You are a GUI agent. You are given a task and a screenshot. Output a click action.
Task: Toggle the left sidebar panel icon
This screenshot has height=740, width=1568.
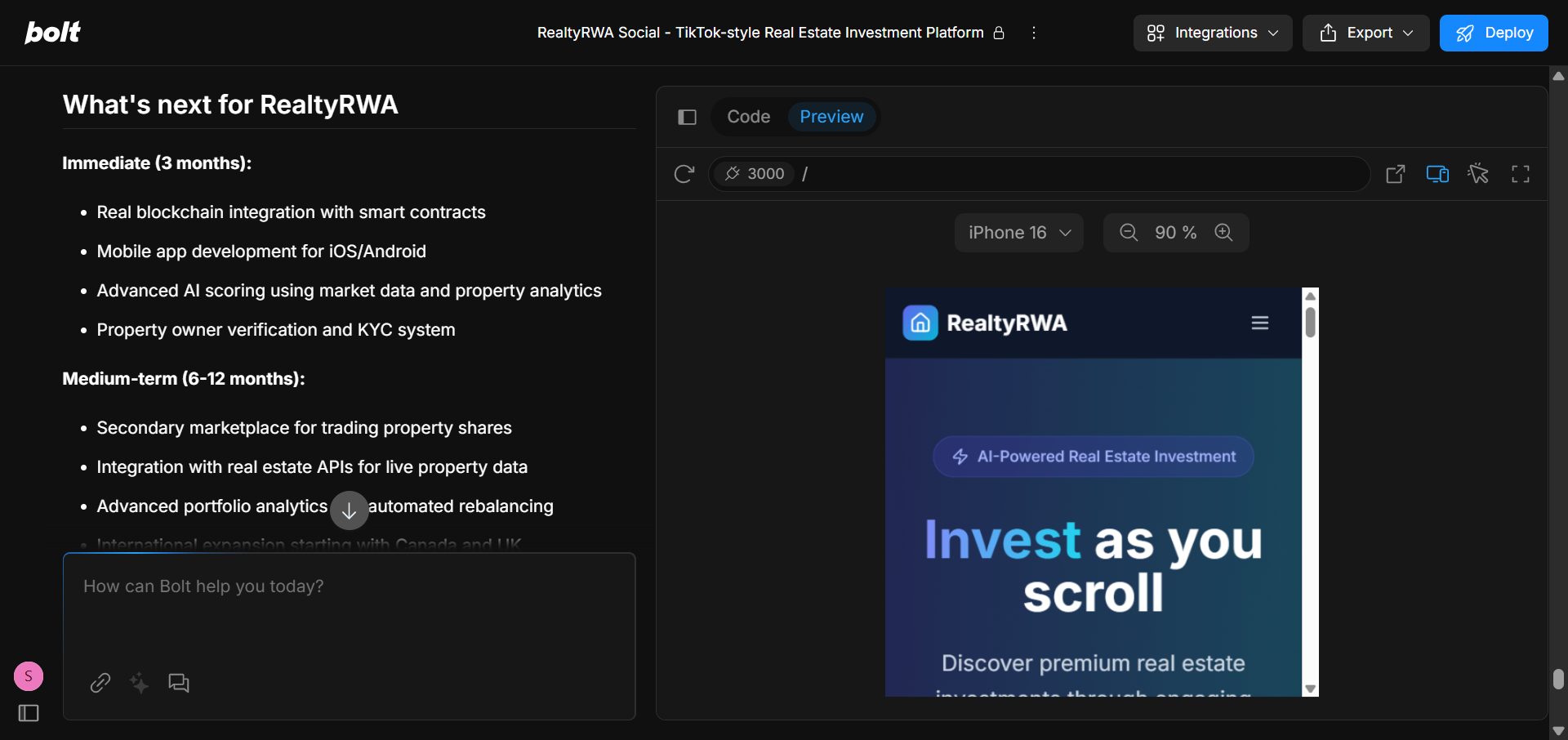[x=29, y=713]
